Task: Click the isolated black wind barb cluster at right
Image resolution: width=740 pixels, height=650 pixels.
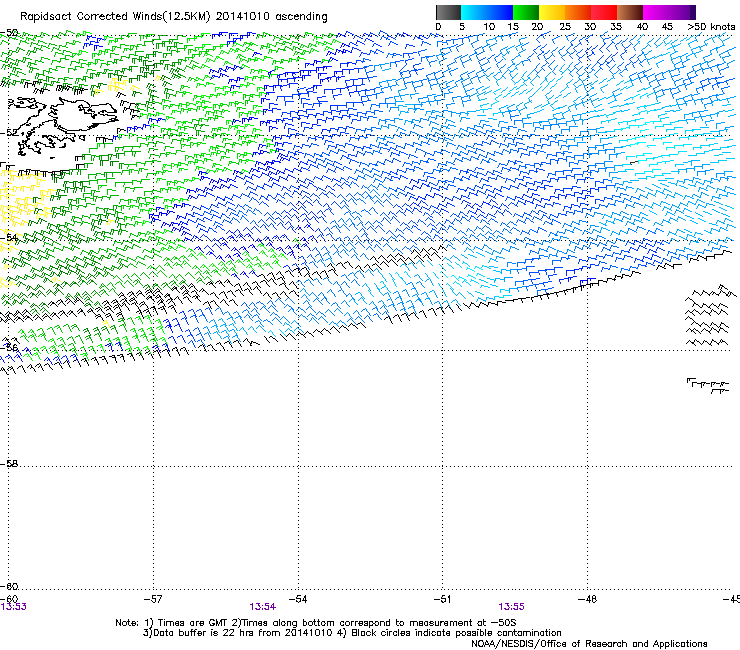Action: pos(709,315)
